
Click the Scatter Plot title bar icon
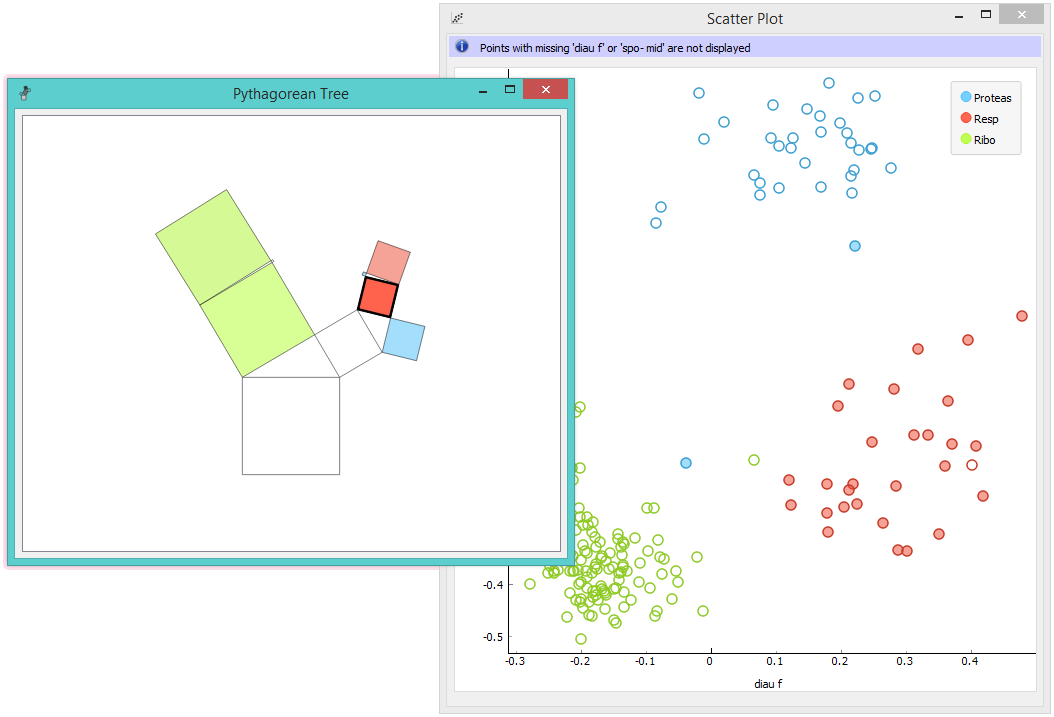click(456, 17)
